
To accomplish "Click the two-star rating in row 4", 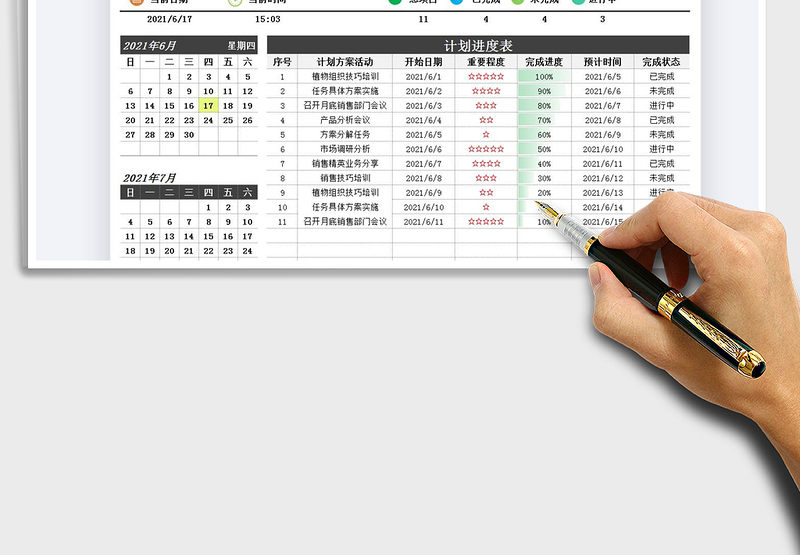I will point(486,120).
